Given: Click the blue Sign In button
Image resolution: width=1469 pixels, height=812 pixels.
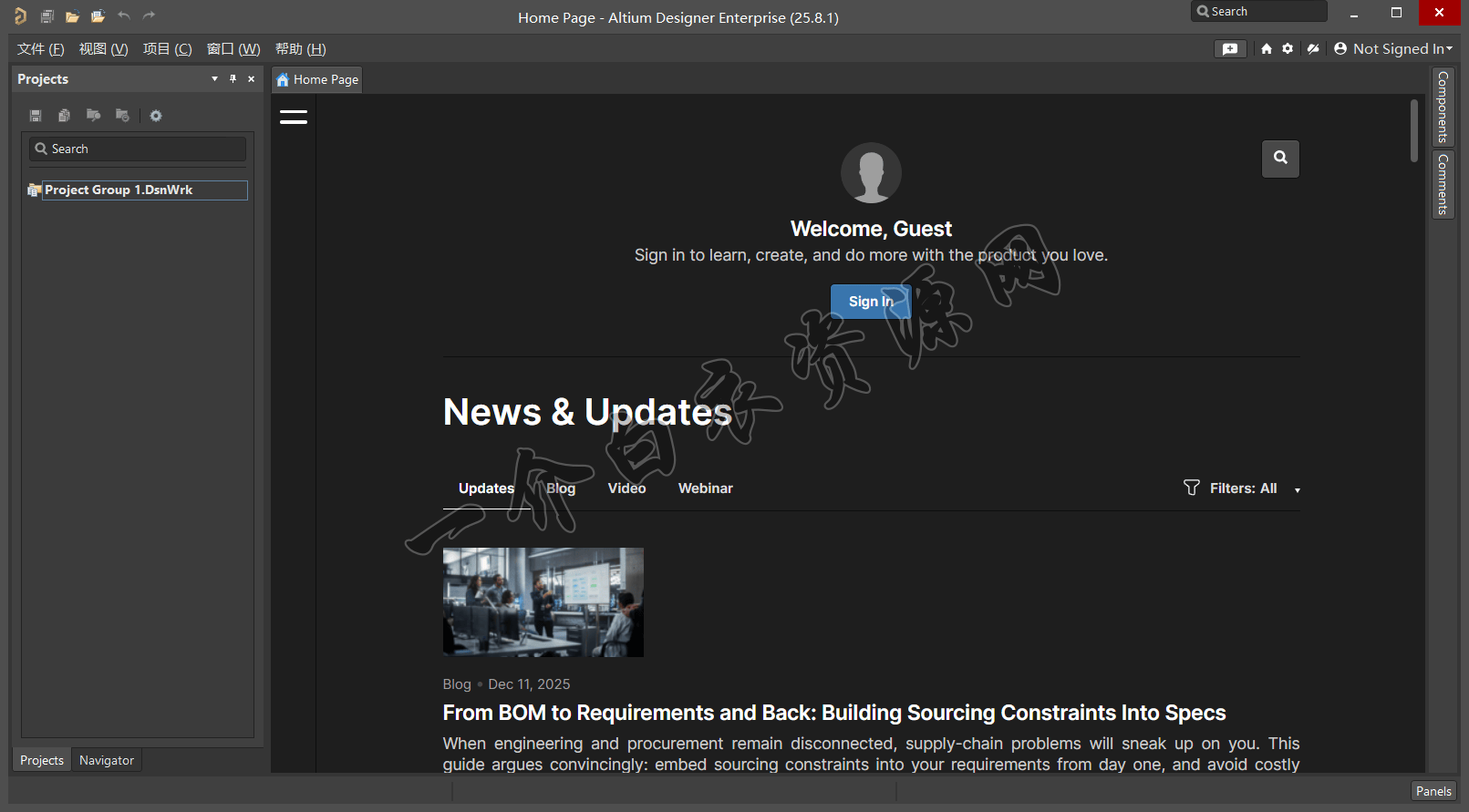Looking at the screenshot, I should [870, 302].
